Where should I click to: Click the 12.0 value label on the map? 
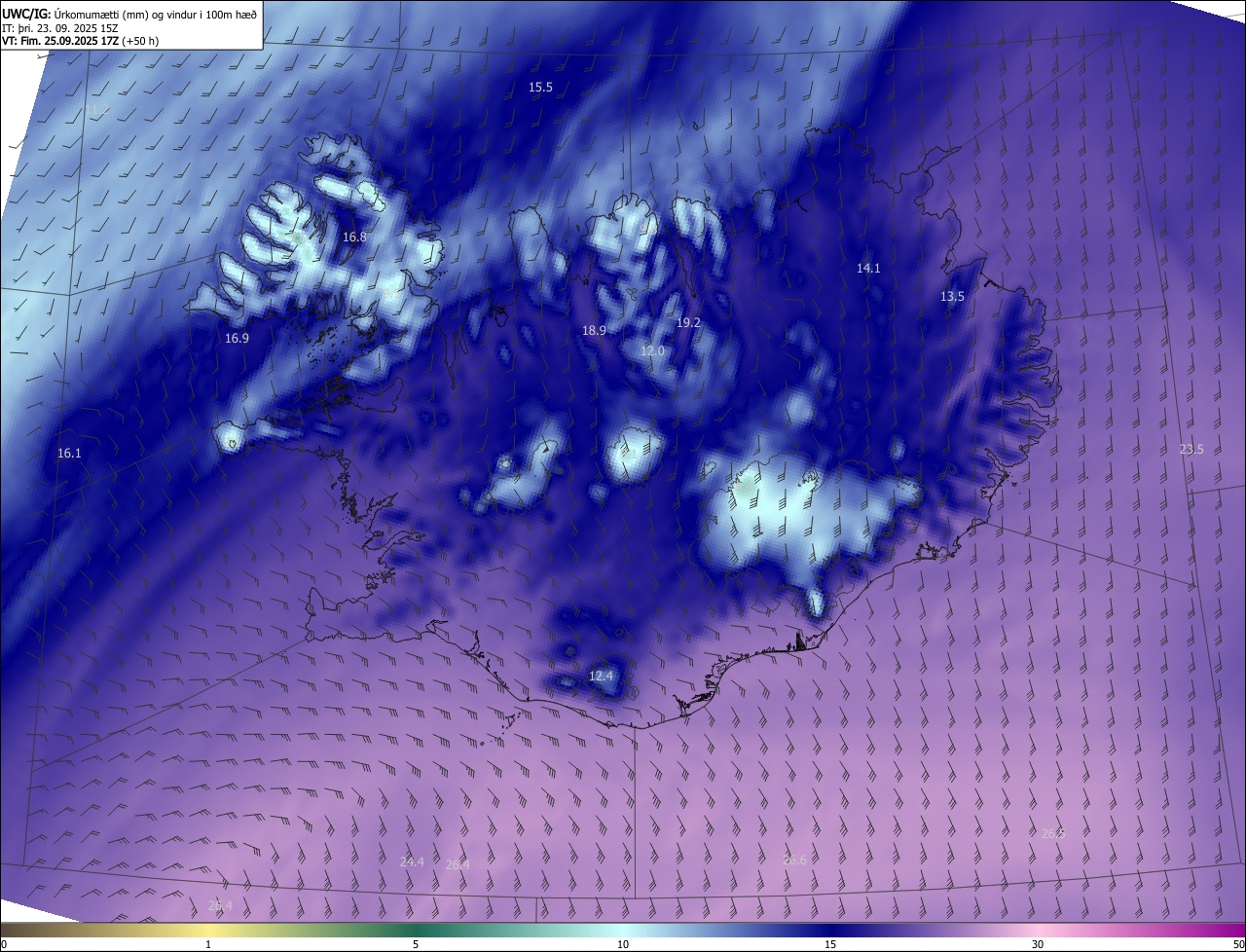(x=652, y=351)
